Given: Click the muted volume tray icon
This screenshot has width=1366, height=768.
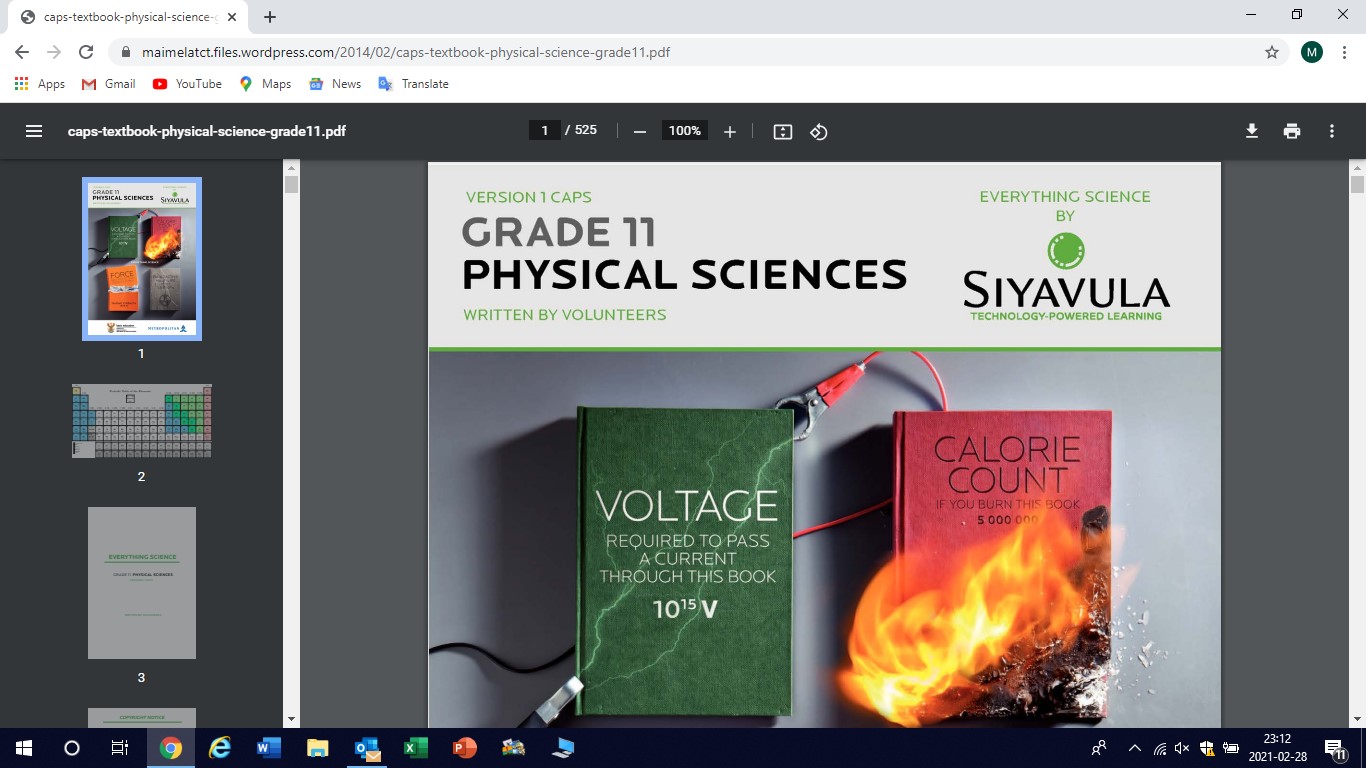Looking at the screenshot, I should pyautogui.click(x=1183, y=748).
